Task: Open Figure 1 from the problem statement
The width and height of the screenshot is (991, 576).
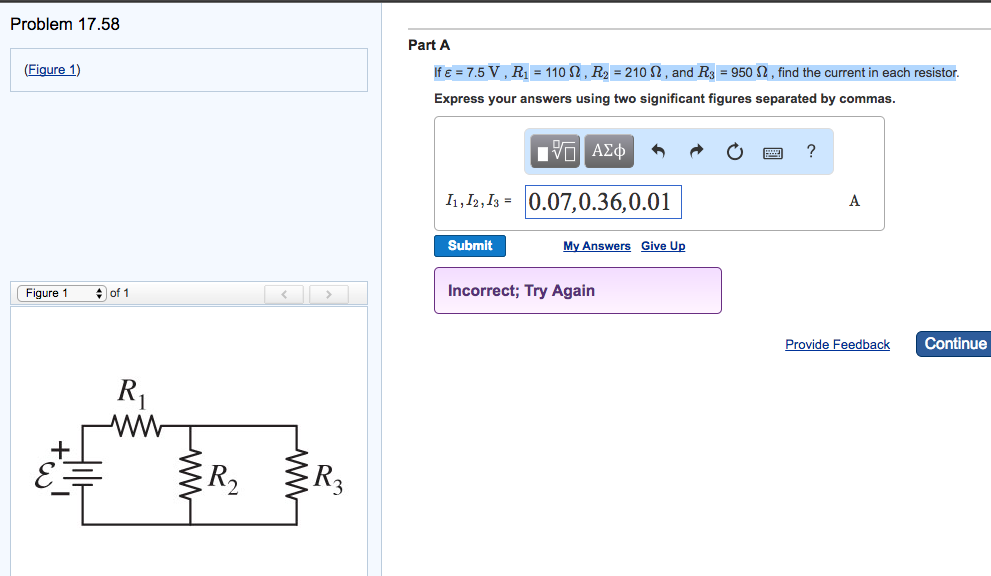Action: click(51, 69)
